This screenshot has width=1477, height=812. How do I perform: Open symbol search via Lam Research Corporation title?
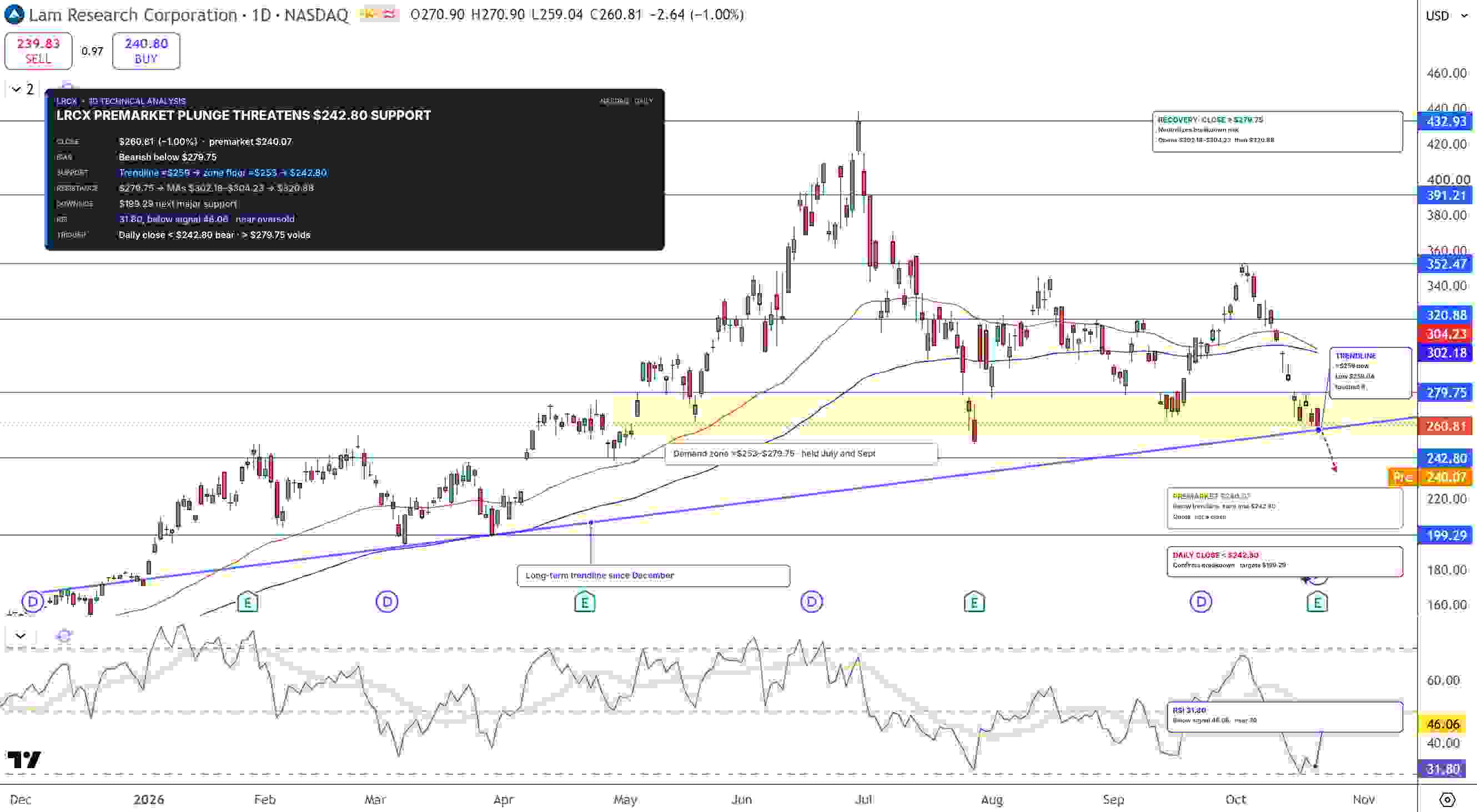(x=133, y=14)
